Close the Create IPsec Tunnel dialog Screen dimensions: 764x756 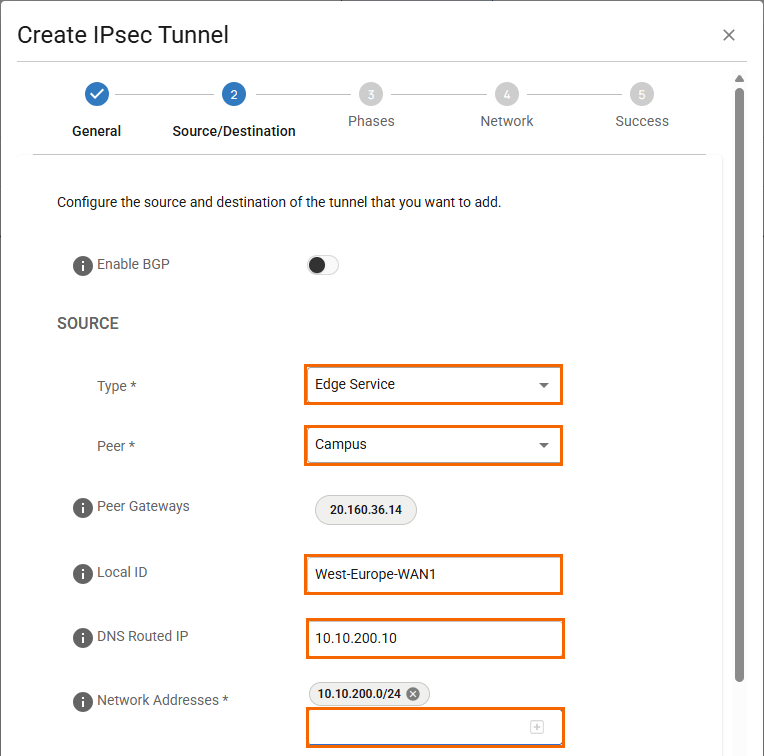click(729, 35)
